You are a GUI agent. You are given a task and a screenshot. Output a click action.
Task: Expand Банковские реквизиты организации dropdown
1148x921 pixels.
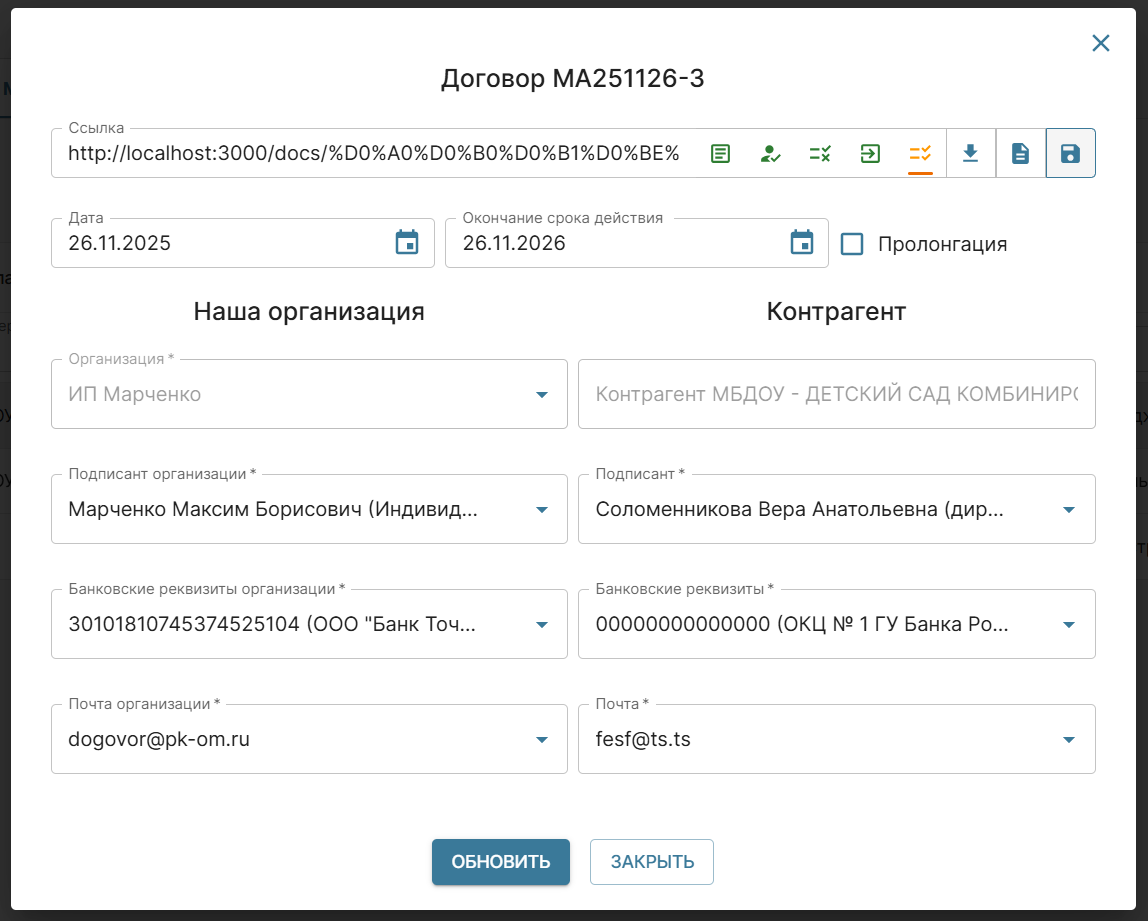point(542,625)
